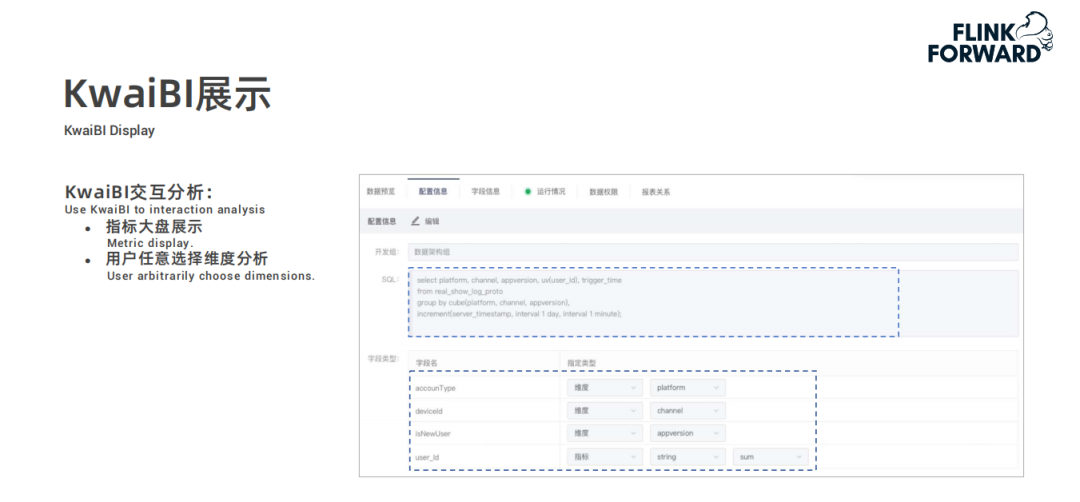The image size is (1080, 502).
Task: Open the 字段信息 tab
Action: 486,191
